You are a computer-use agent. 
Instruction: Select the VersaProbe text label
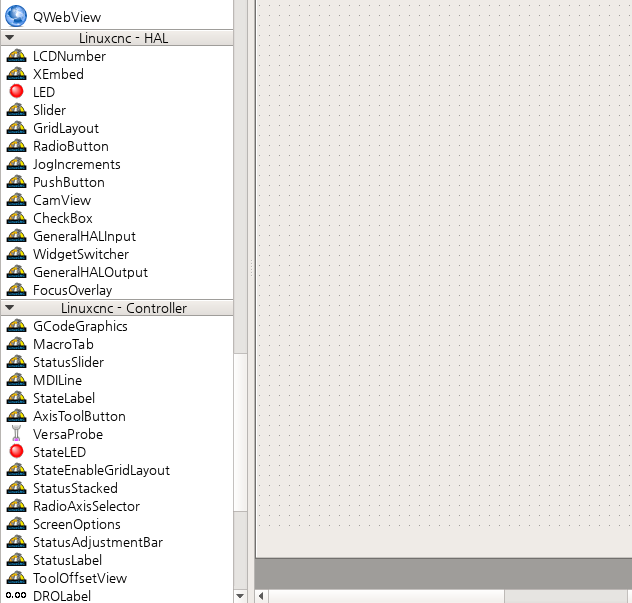[68, 434]
